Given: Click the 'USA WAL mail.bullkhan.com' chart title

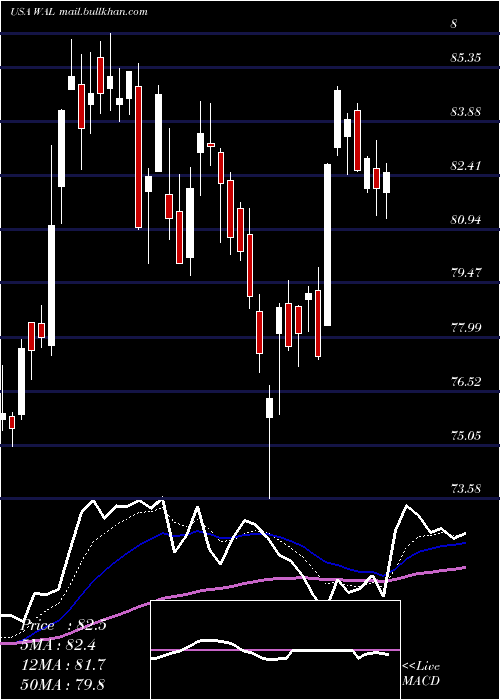Looking at the screenshot, I should coord(79,12).
